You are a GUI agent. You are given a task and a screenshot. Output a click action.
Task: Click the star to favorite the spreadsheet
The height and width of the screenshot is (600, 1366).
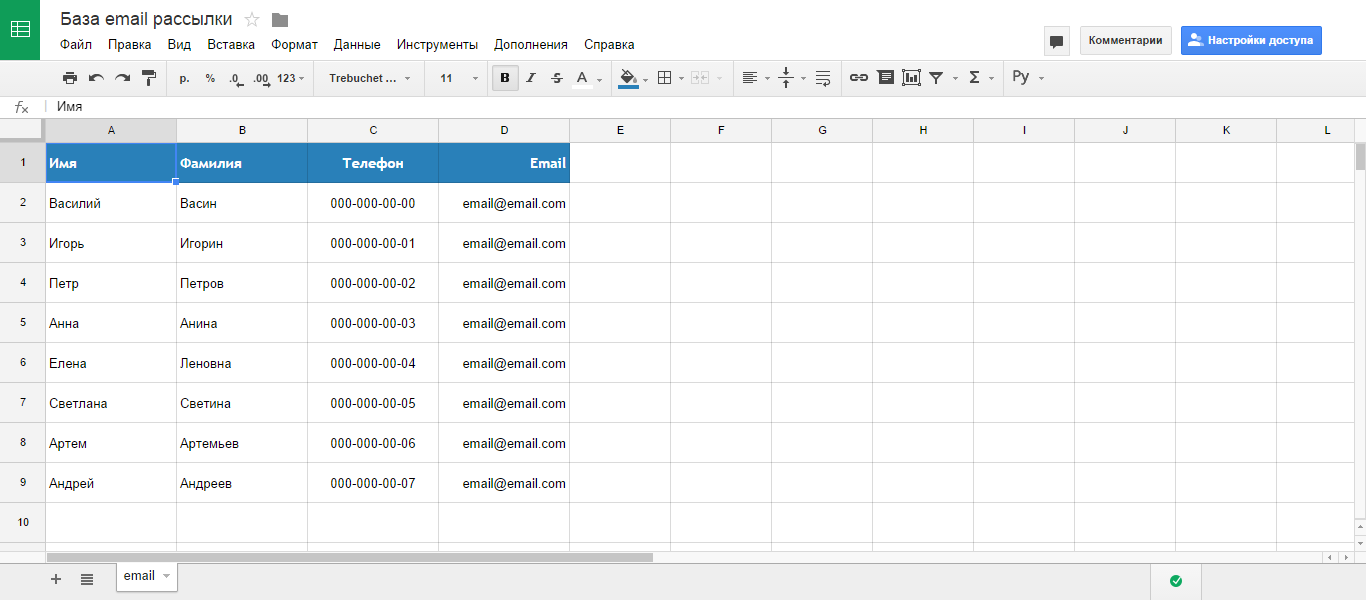253,18
